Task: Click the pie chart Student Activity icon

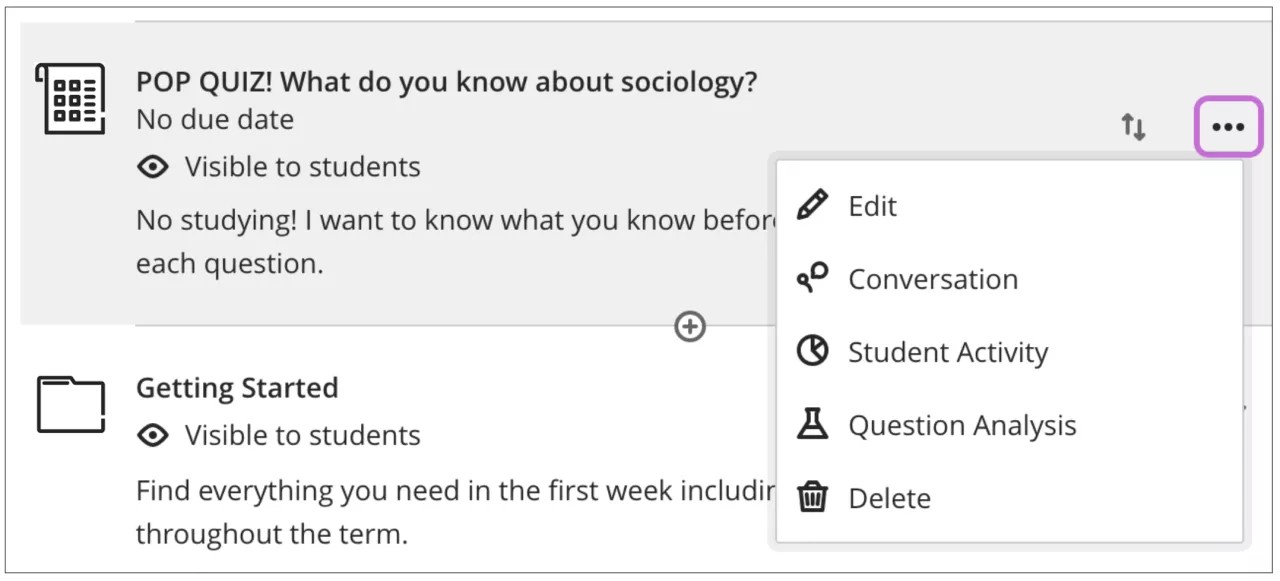Action: [x=812, y=351]
